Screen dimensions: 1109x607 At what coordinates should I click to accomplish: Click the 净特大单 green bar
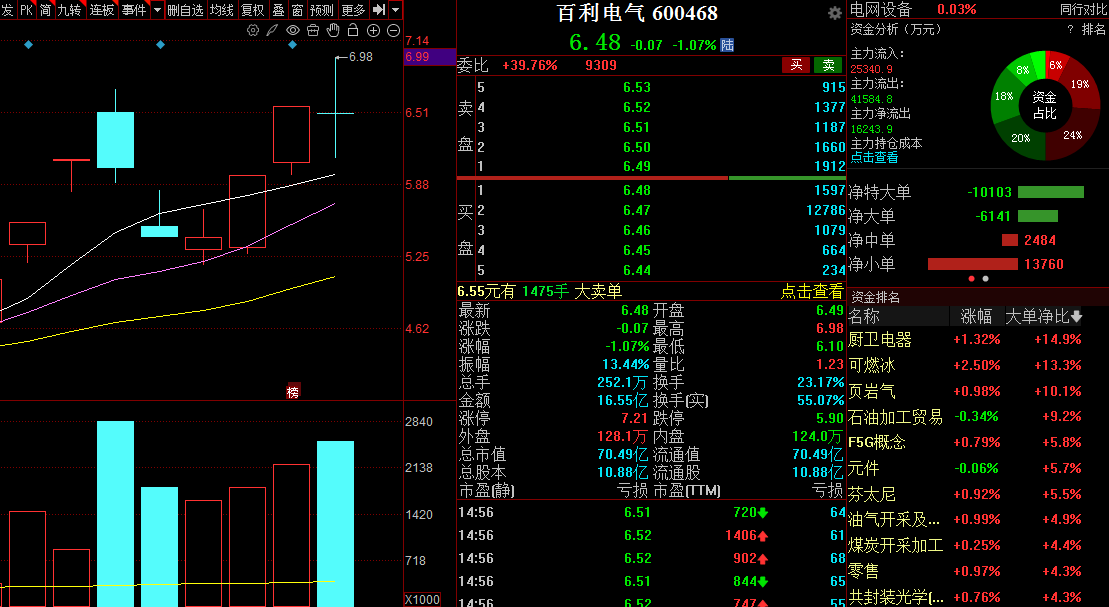point(1050,192)
